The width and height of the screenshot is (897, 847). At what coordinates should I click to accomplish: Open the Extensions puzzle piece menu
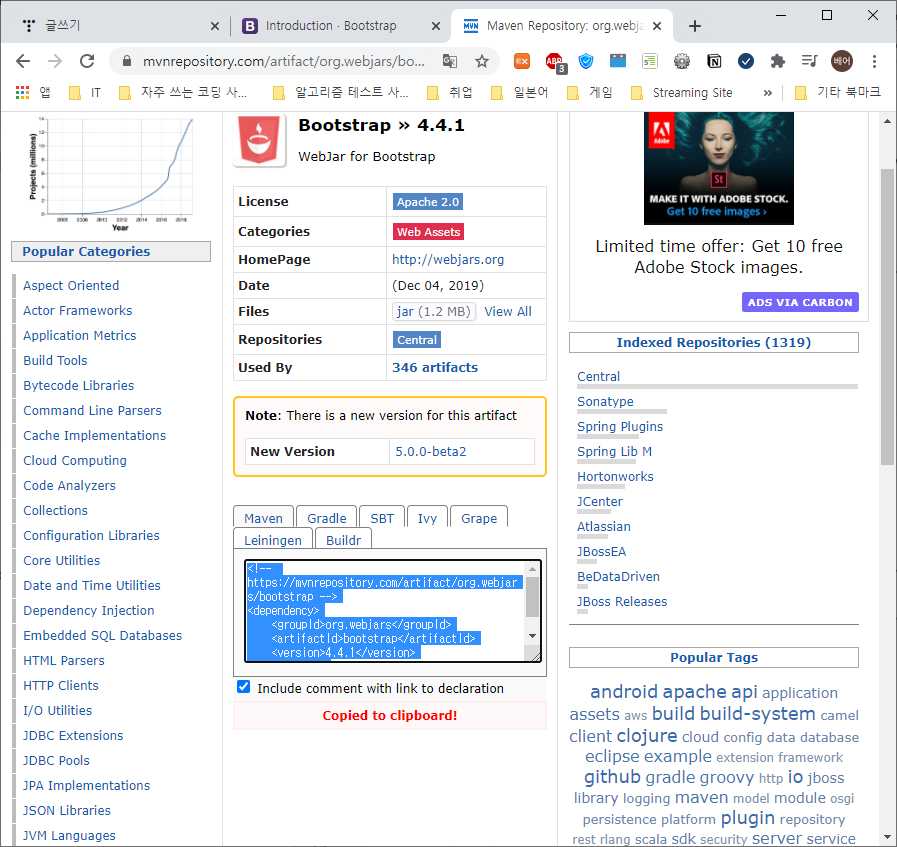(777, 61)
